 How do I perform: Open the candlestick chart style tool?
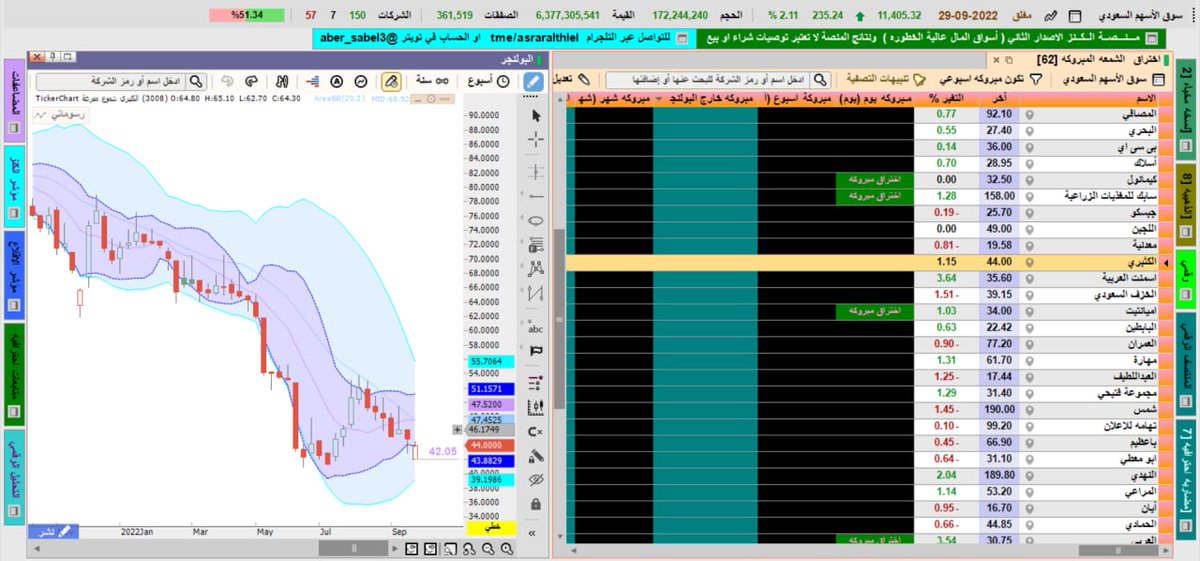[x=535, y=406]
